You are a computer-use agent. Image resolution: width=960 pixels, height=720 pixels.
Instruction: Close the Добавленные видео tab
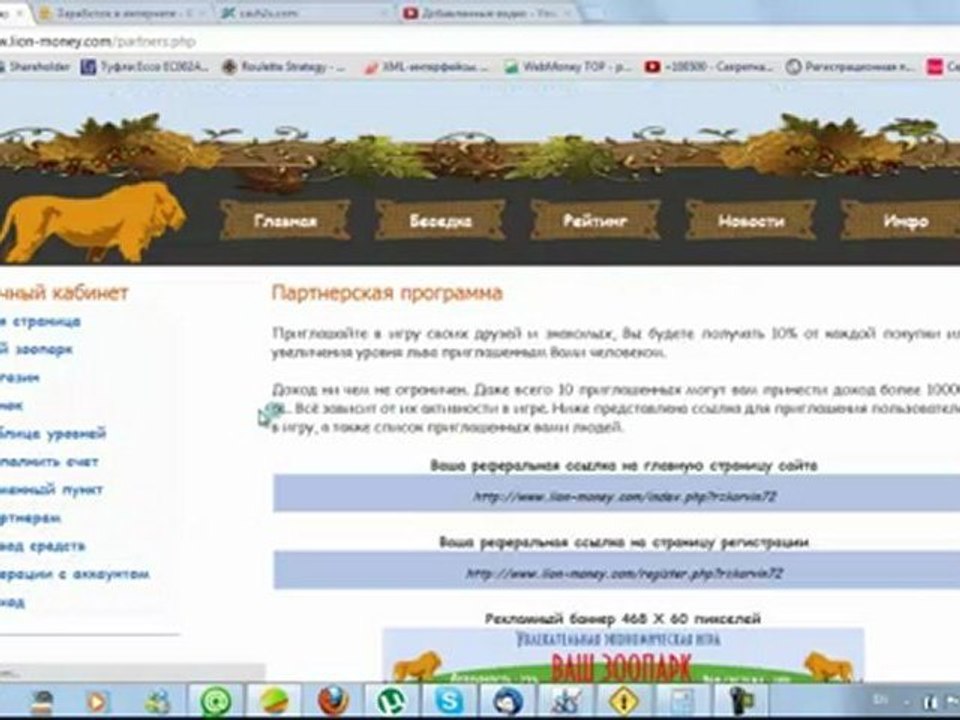point(567,12)
